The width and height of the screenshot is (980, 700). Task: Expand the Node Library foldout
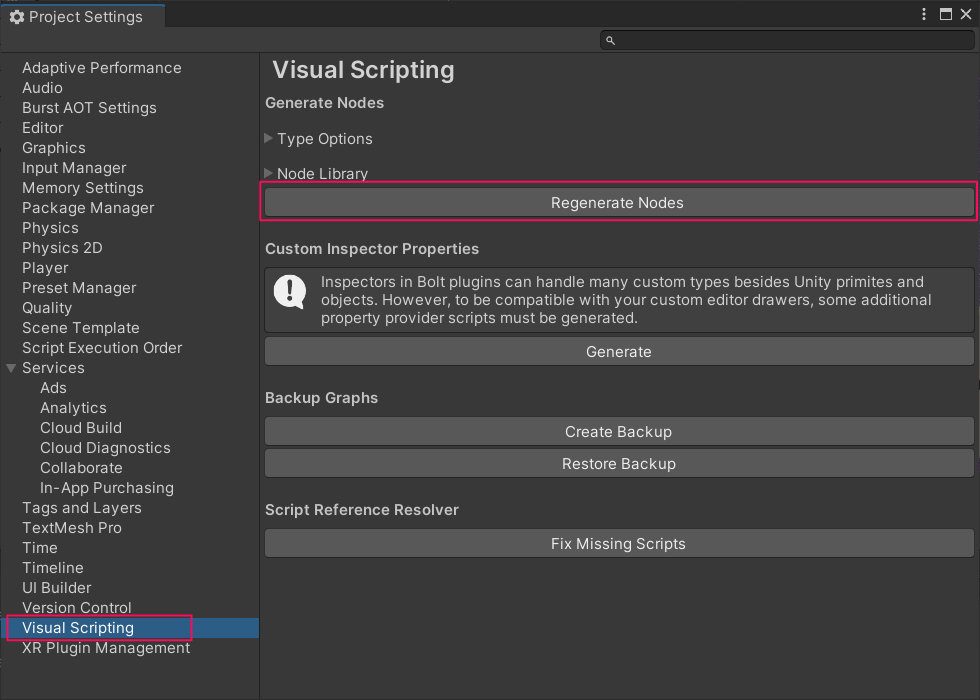point(269,173)
